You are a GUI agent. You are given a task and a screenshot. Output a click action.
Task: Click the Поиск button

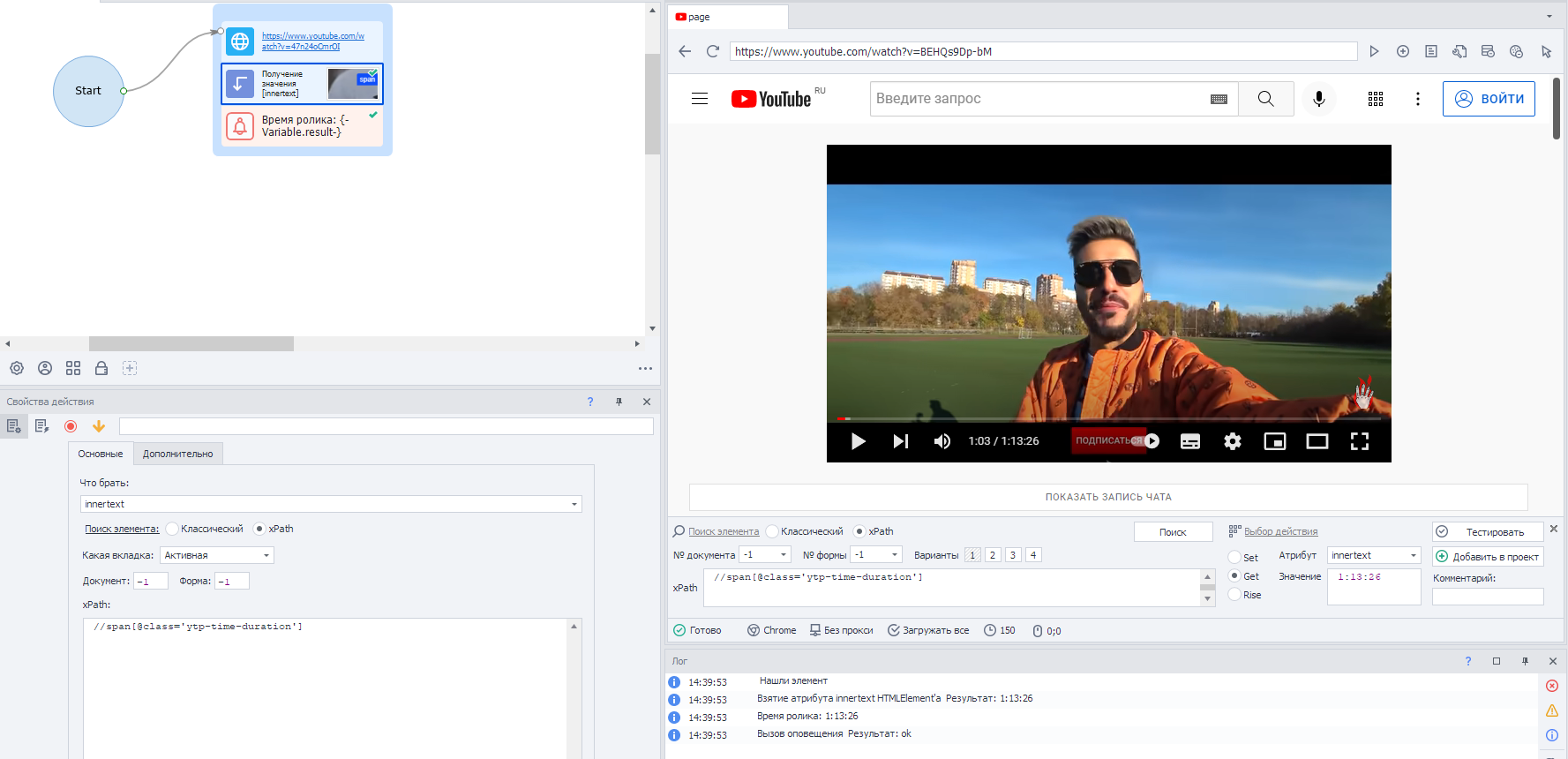(x=1173, y=531)
